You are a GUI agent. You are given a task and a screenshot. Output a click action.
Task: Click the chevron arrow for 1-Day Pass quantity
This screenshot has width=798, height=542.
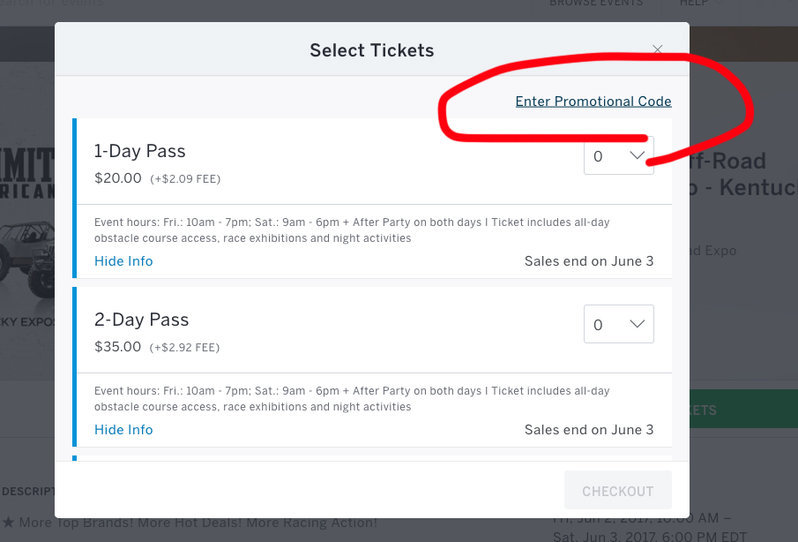pyautogui.click(x=637, y=155)
